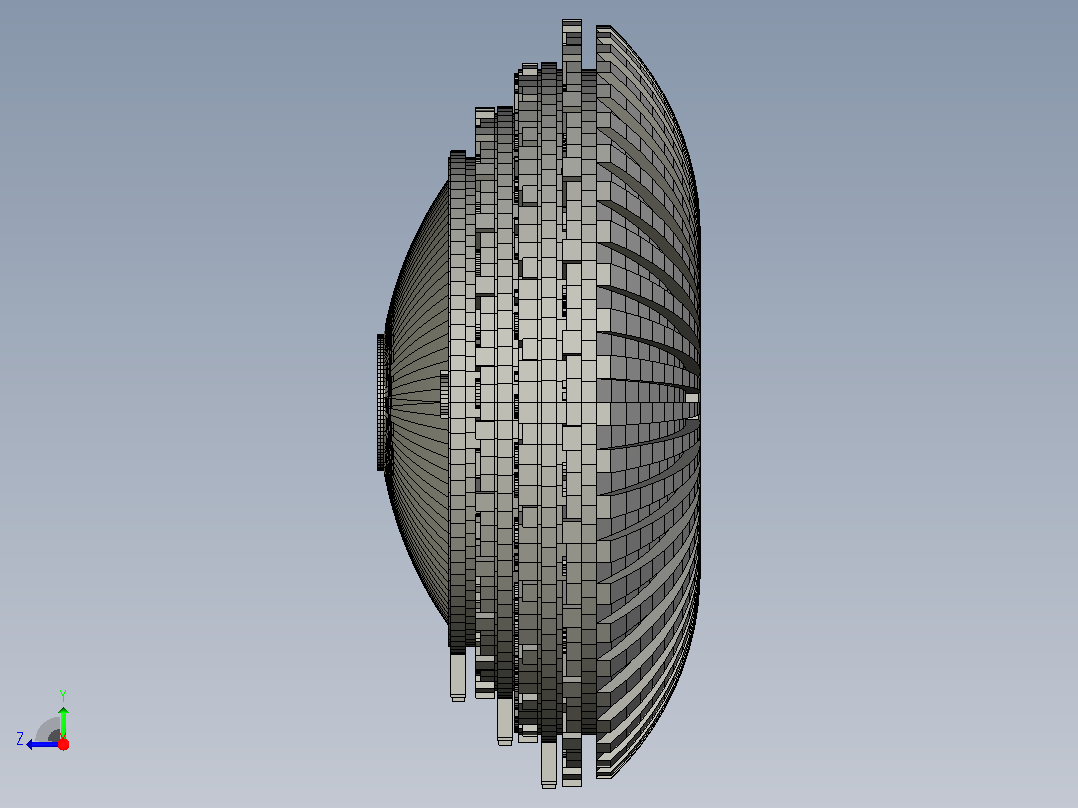
Task: Select the red X axis dot on triad
Action: pos(63,744)
